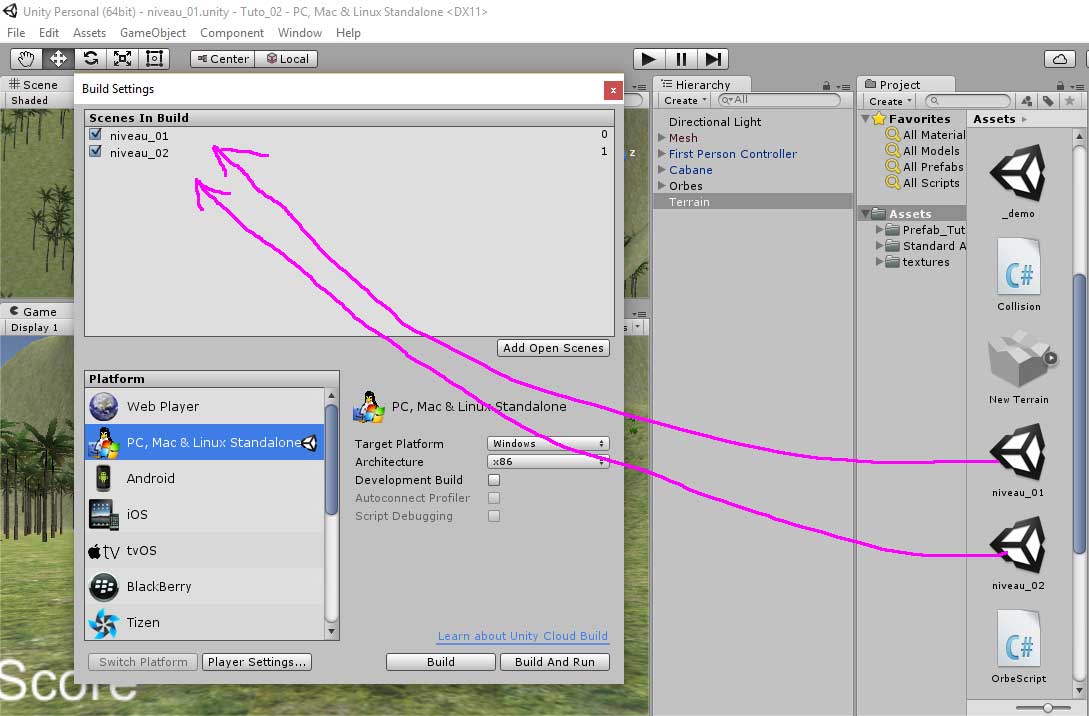The width and height of the screenshot is (1089, 716).
Task: Open the Learn about Unity Cloud Build link
Action: tap(522, 636)
